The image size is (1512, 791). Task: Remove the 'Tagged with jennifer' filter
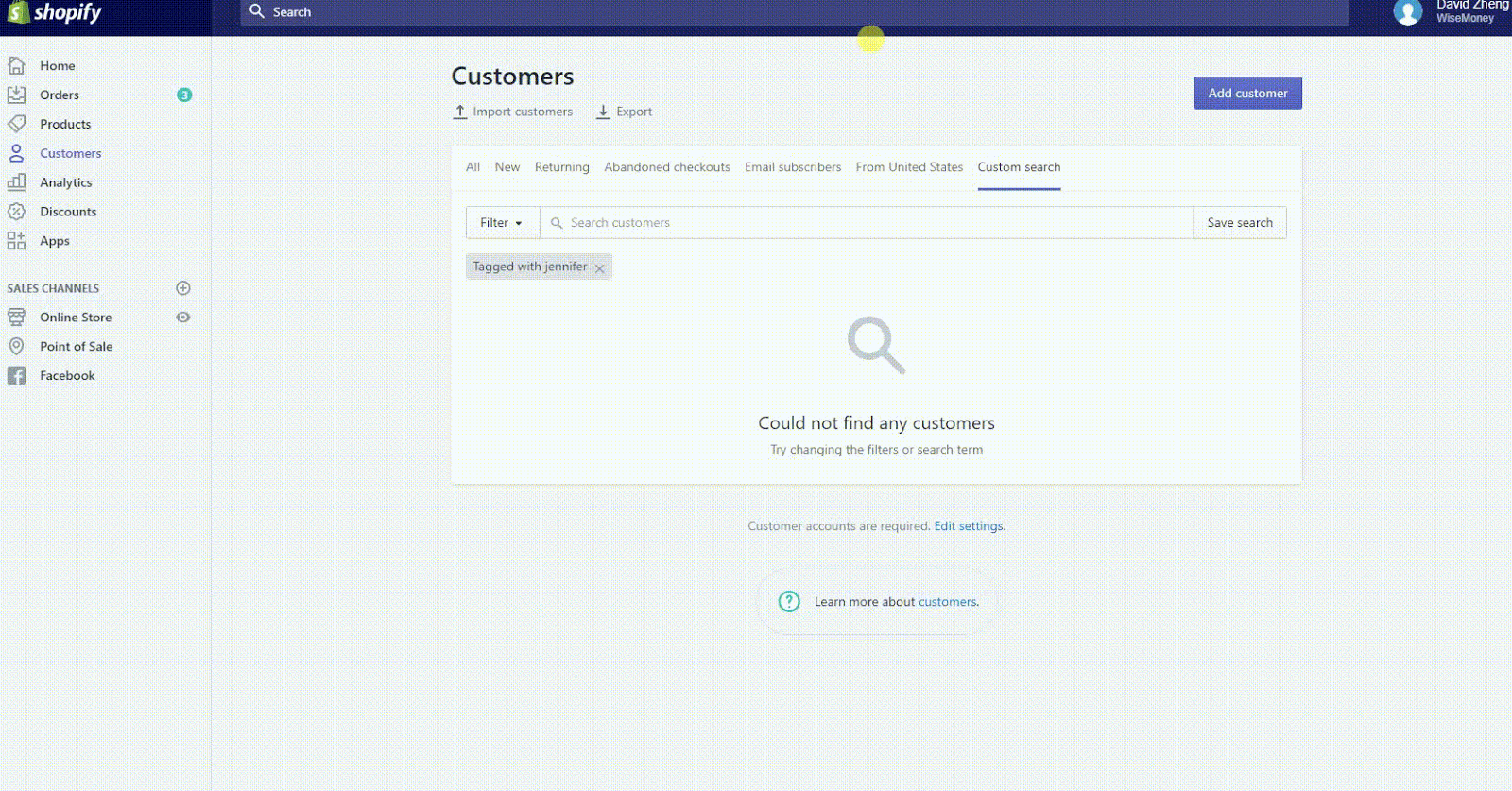pos(599,268)
